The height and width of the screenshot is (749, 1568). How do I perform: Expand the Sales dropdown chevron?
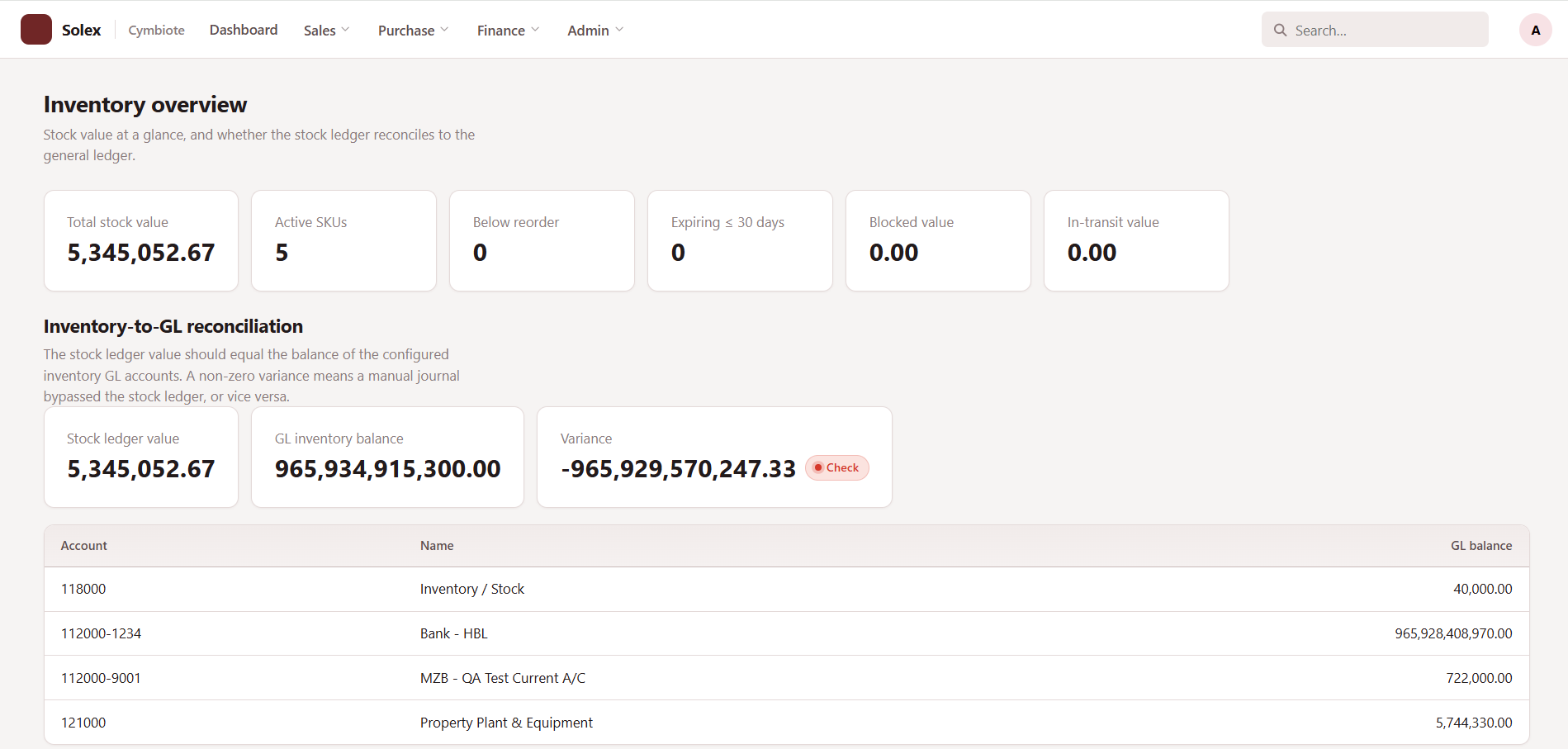click(x=346, y=30)
